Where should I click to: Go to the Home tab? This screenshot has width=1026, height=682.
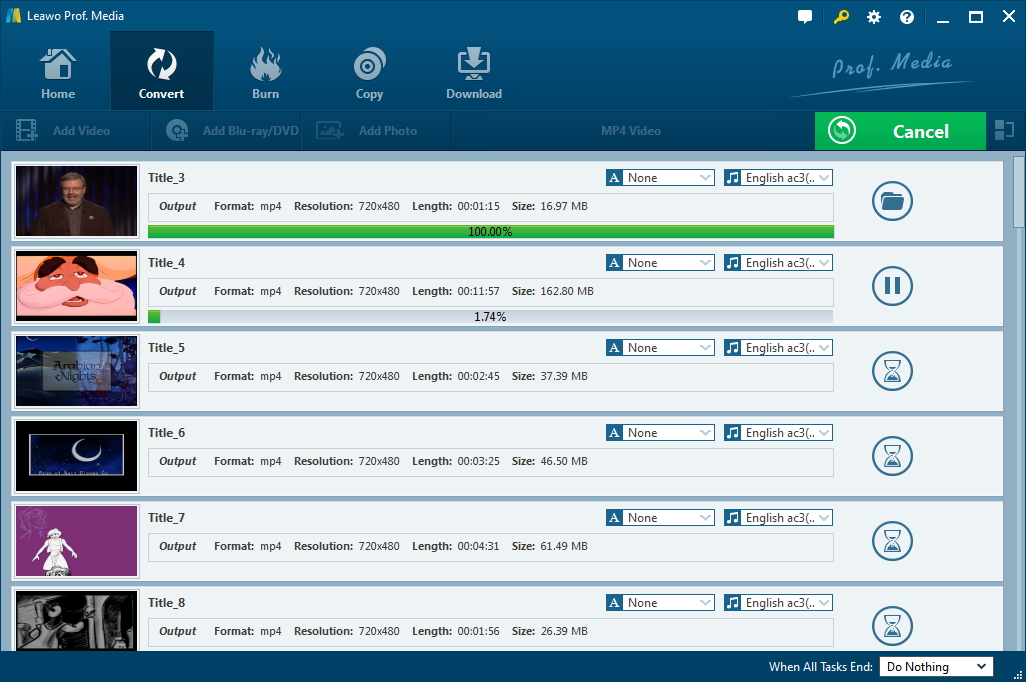point(58,73)
